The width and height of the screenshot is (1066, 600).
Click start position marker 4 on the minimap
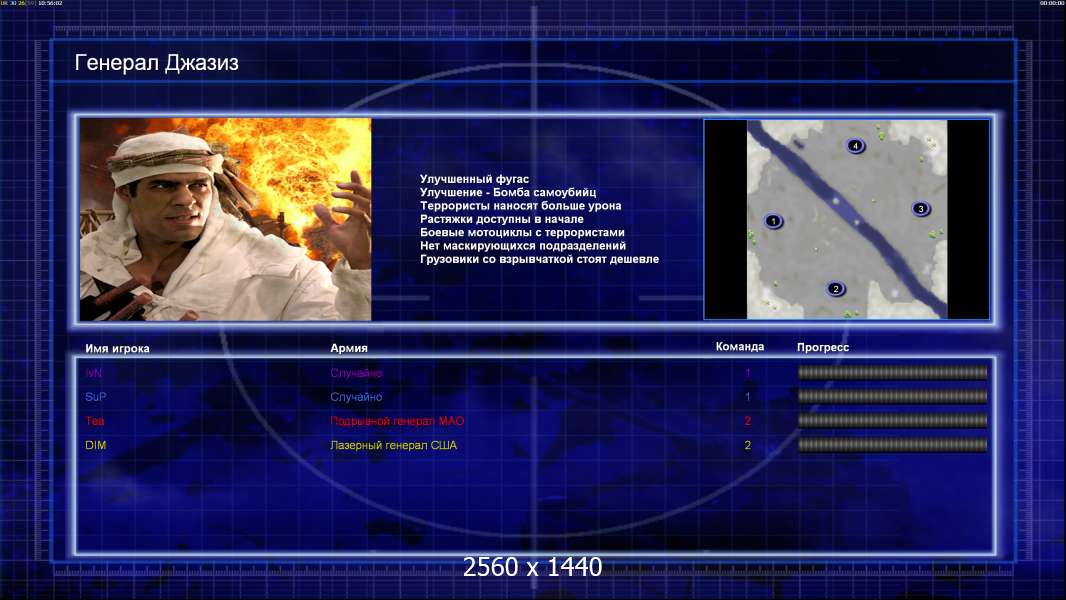coord(855,145)
